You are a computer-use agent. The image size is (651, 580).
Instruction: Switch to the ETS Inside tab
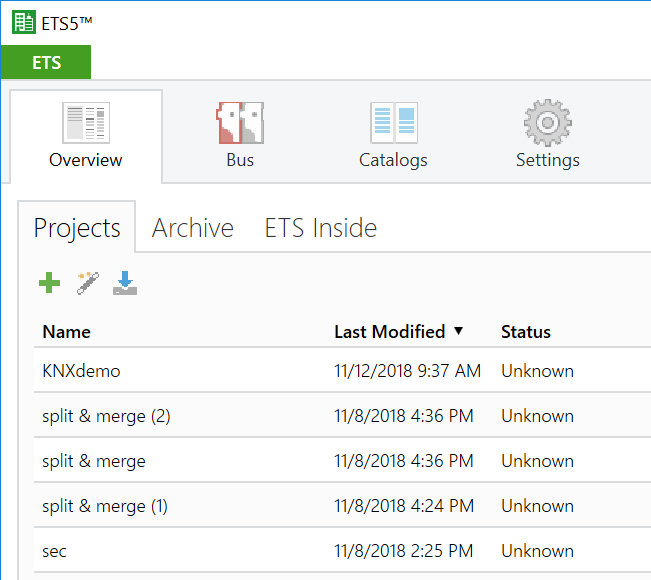coord(321,228)
